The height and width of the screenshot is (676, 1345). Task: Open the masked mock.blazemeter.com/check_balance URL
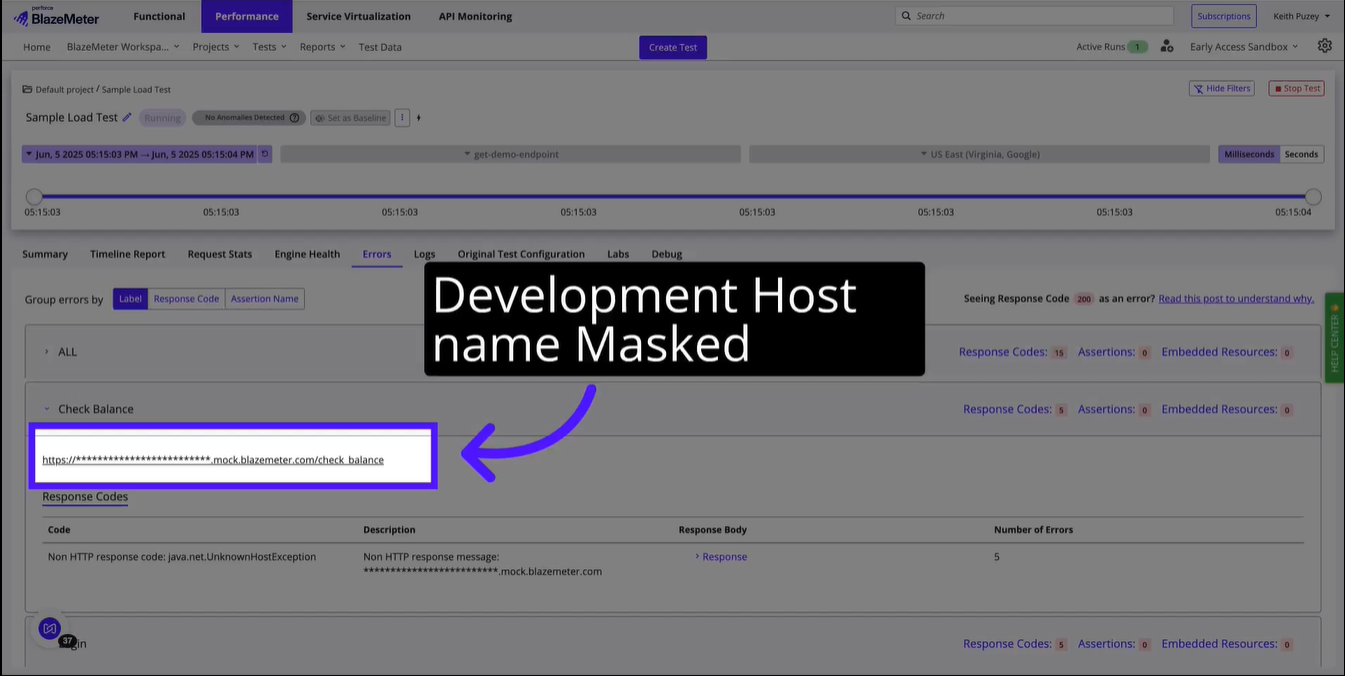(x=213, y=460)
